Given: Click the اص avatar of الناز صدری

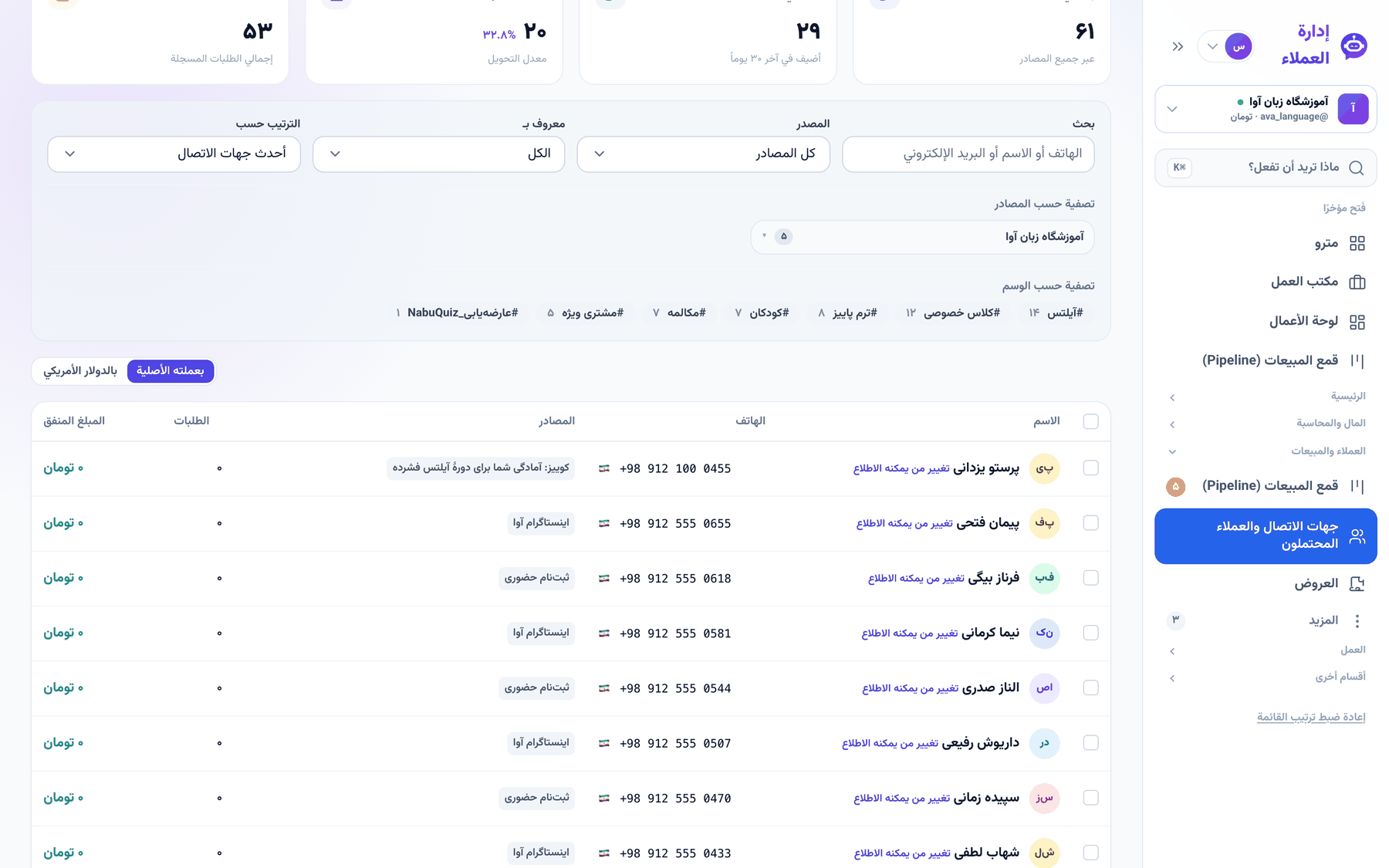Looking at the screenshot, I should (x=1044, y=687).
